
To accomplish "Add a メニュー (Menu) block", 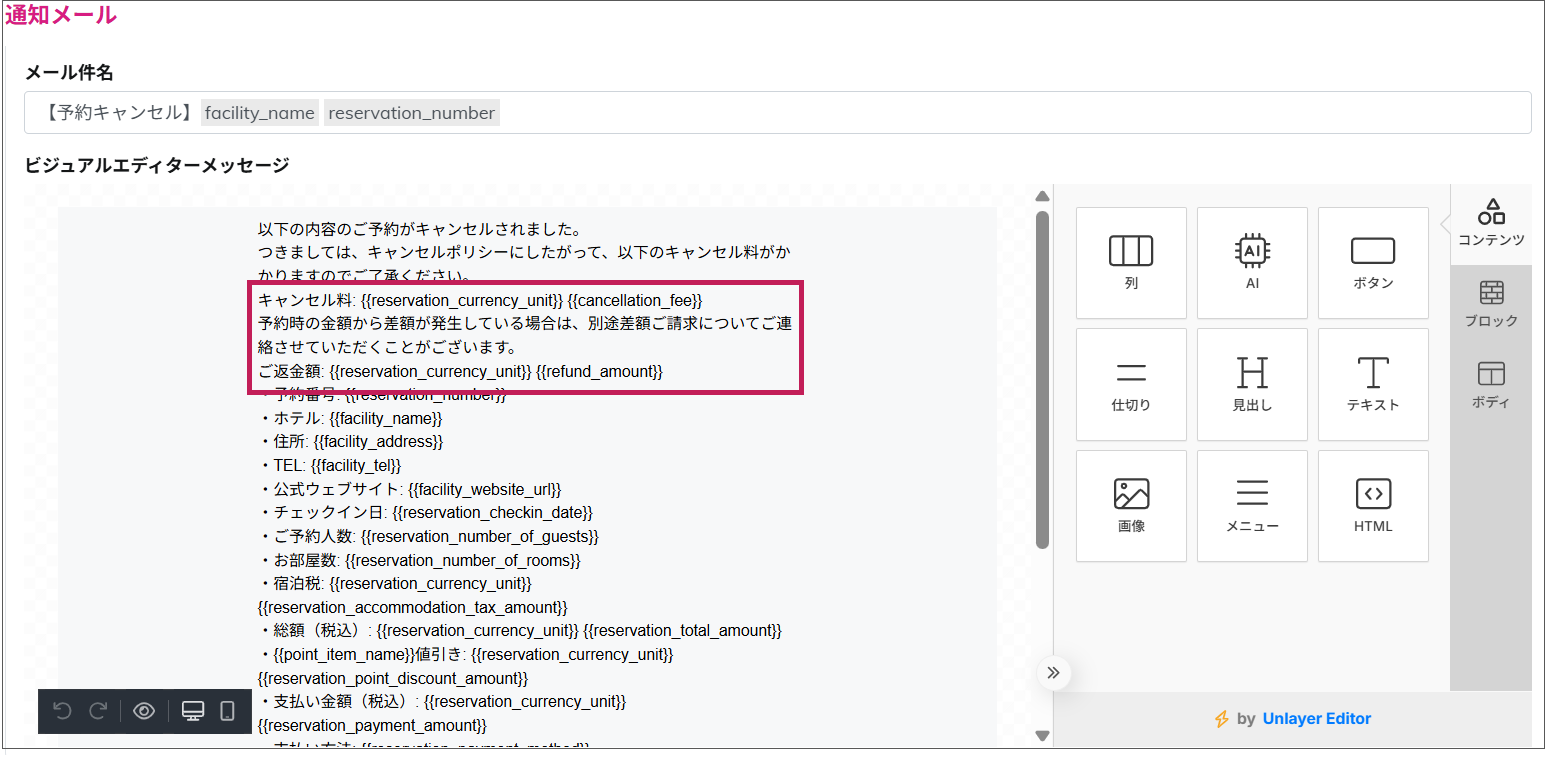I will pos(1252,505).
